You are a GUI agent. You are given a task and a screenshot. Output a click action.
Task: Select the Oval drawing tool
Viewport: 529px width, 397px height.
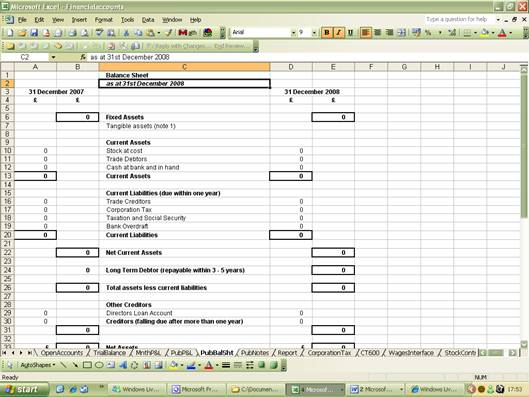99,365
